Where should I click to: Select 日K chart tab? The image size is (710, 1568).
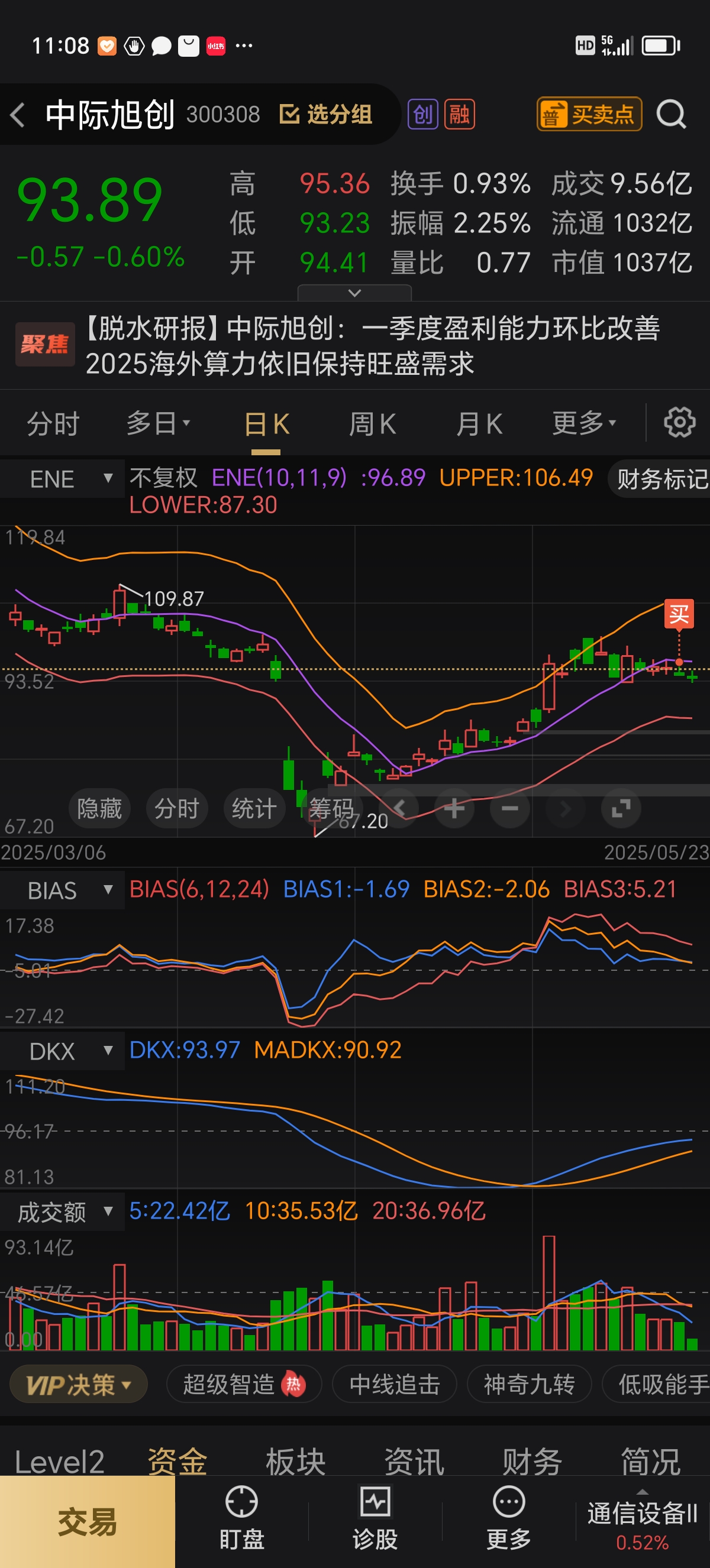[x=266, y=424]
